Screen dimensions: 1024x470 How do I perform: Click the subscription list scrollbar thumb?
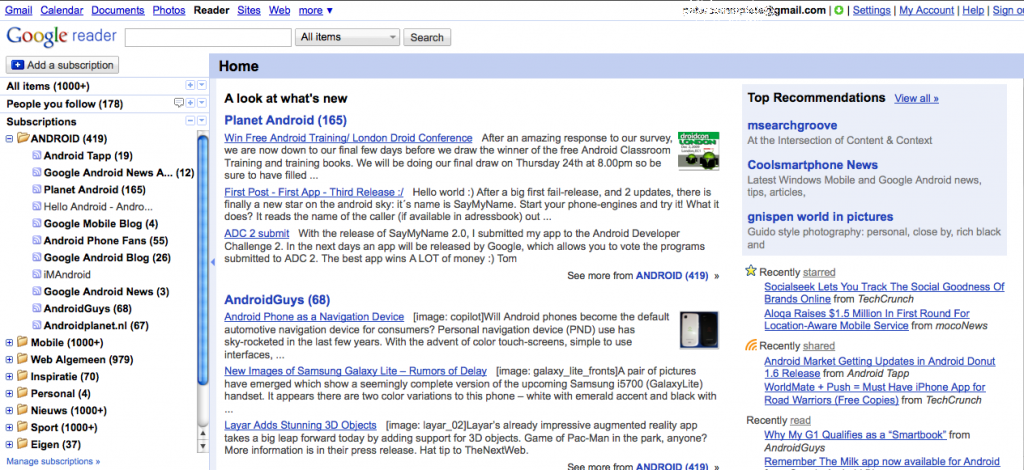tap(202, 290)
